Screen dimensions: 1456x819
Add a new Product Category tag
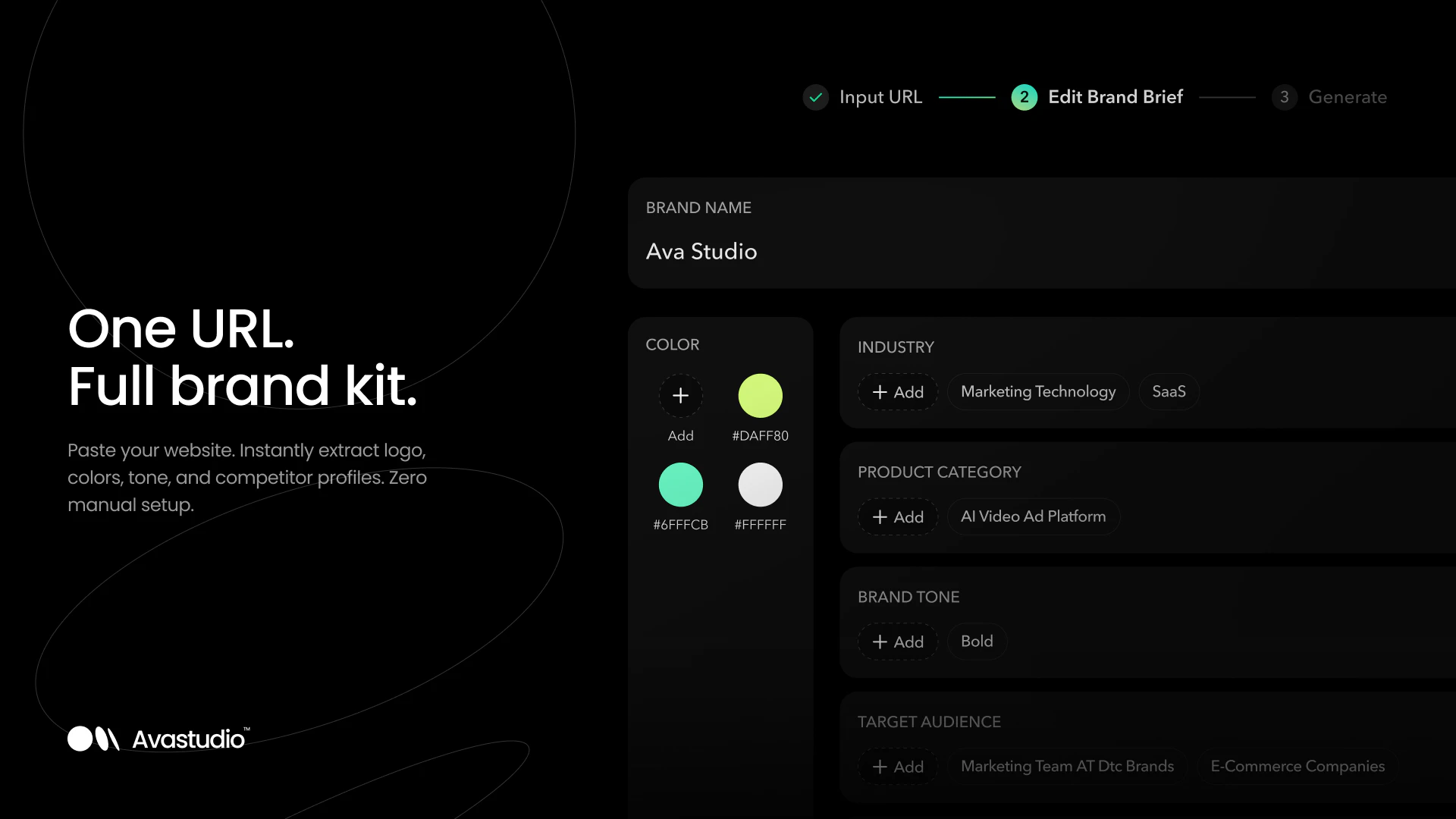[x=898, y=517]
